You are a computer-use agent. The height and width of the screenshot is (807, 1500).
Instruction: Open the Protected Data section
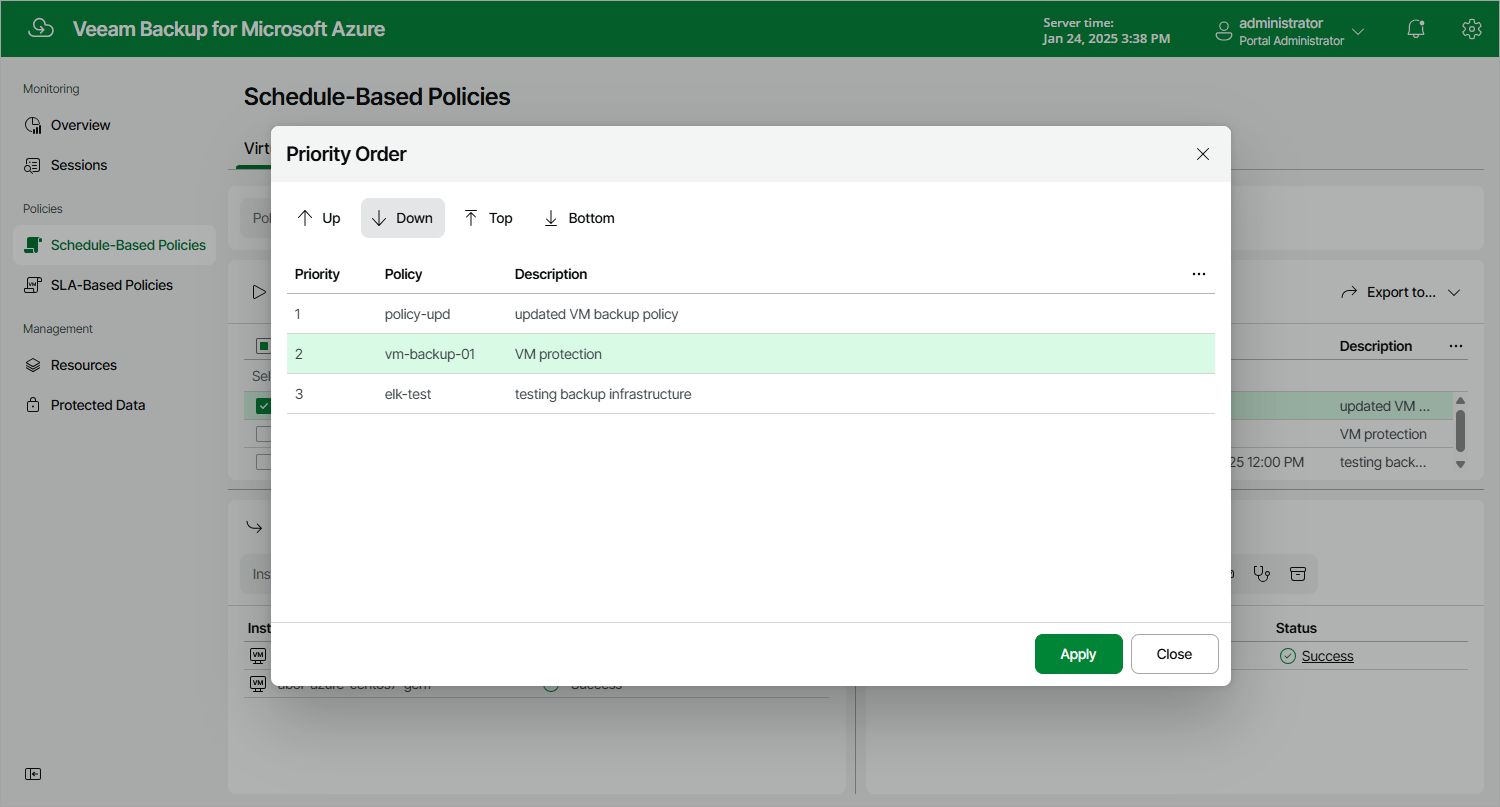97,404
